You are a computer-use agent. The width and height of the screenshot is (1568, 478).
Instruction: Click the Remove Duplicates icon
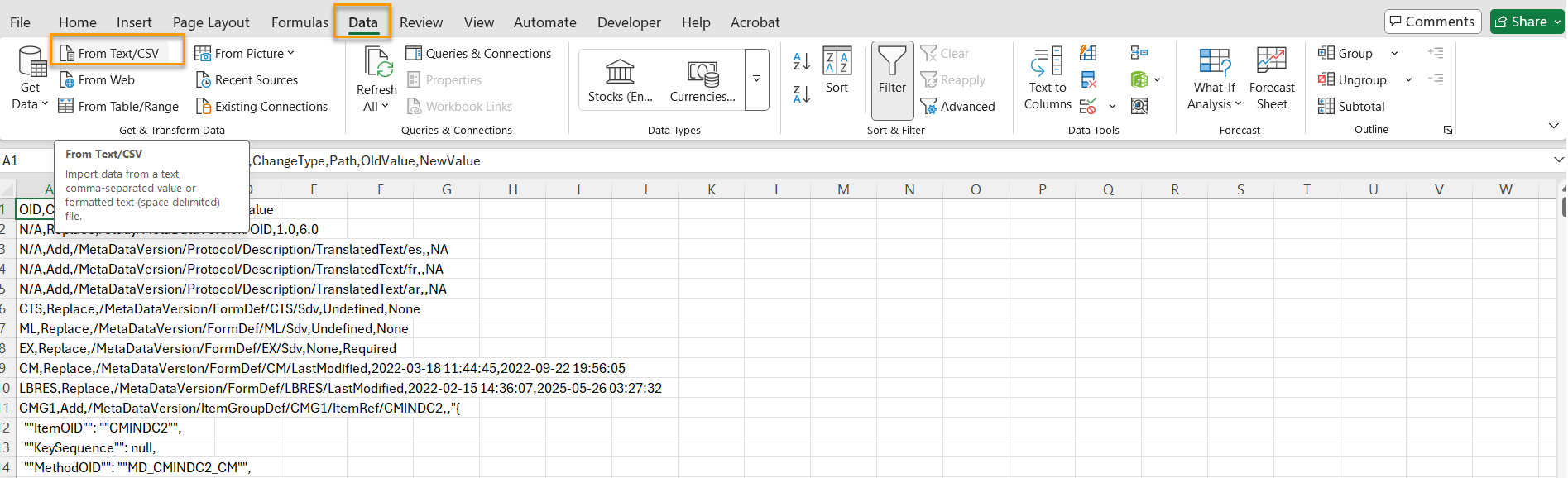coord(1088,80)
